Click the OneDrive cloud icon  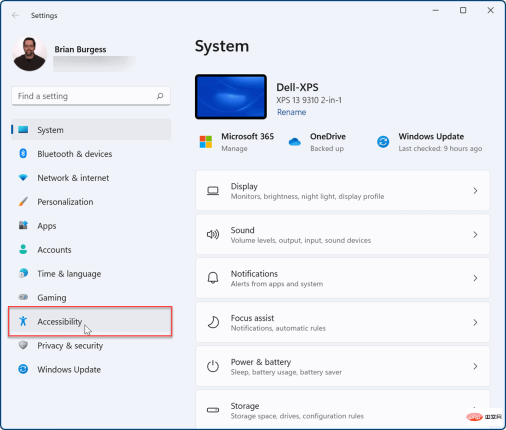[x=295, y=142]
